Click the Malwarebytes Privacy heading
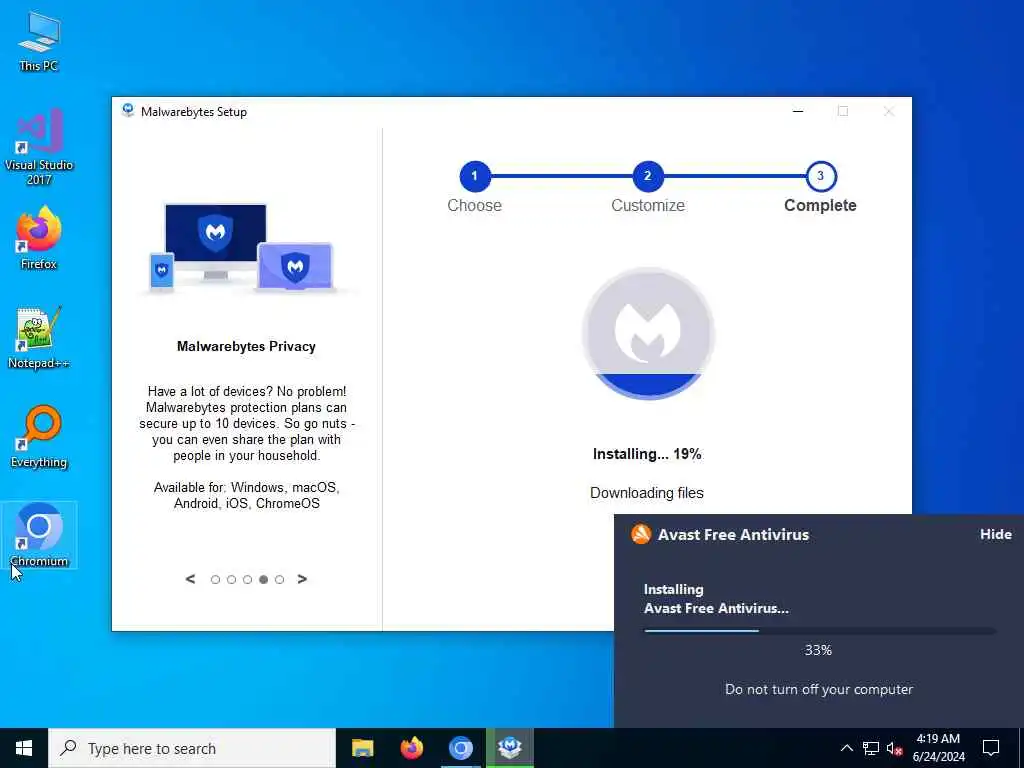The height and width of the screenshot is (768, 1024). (246, 347)
